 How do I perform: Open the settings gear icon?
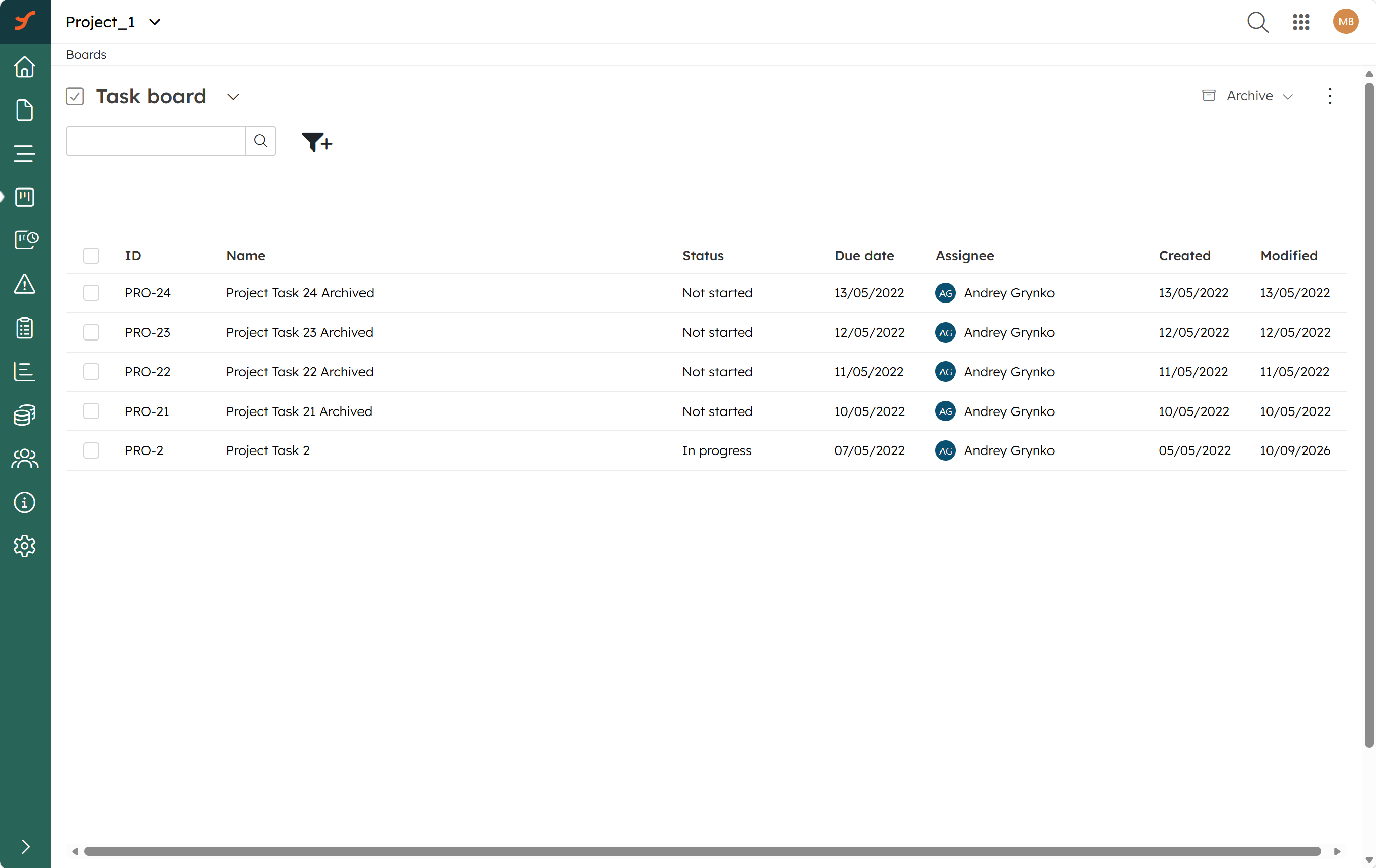24,546
